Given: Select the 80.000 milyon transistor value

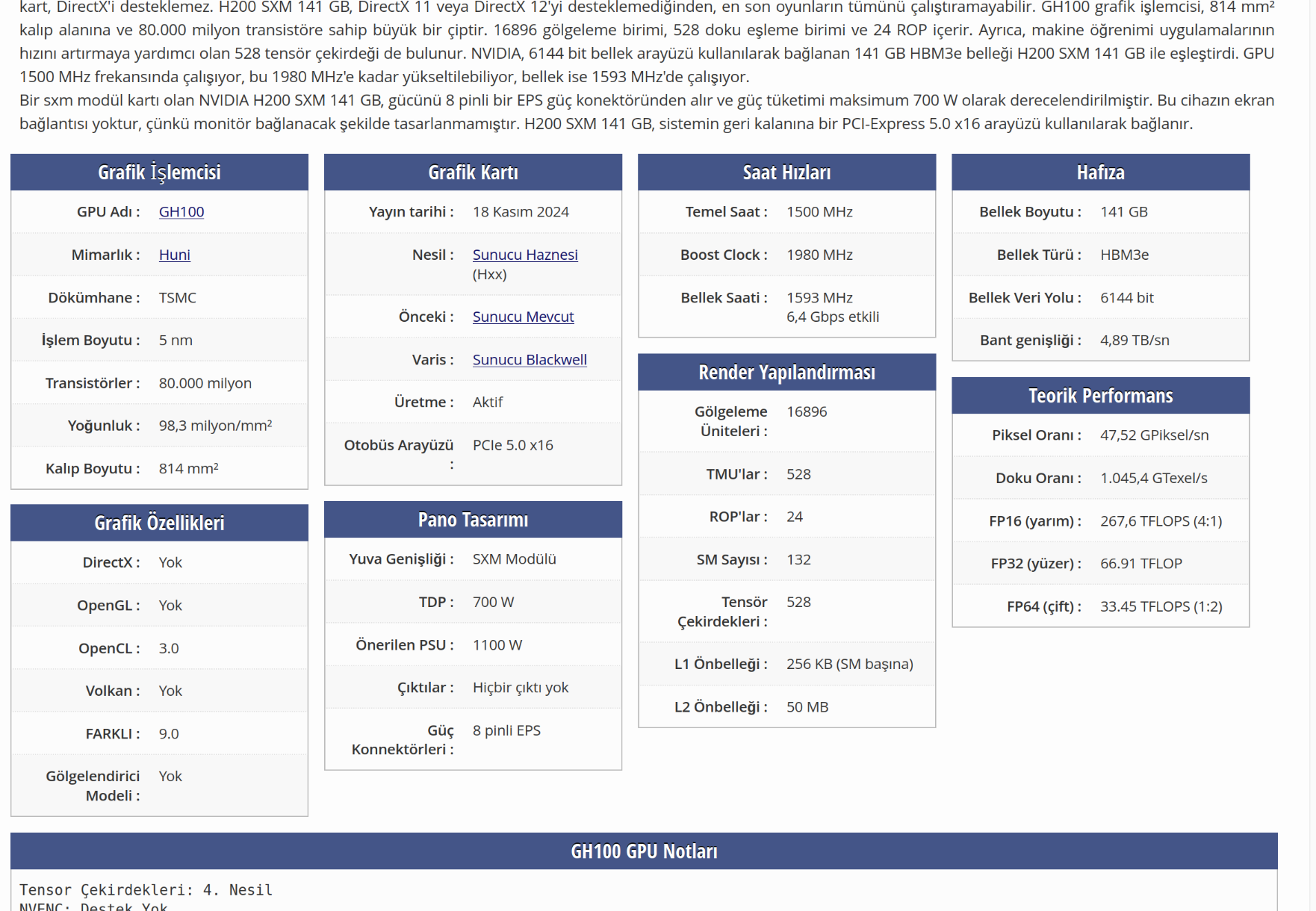Looking at the screenshot, I should click(x=205, y=383).
